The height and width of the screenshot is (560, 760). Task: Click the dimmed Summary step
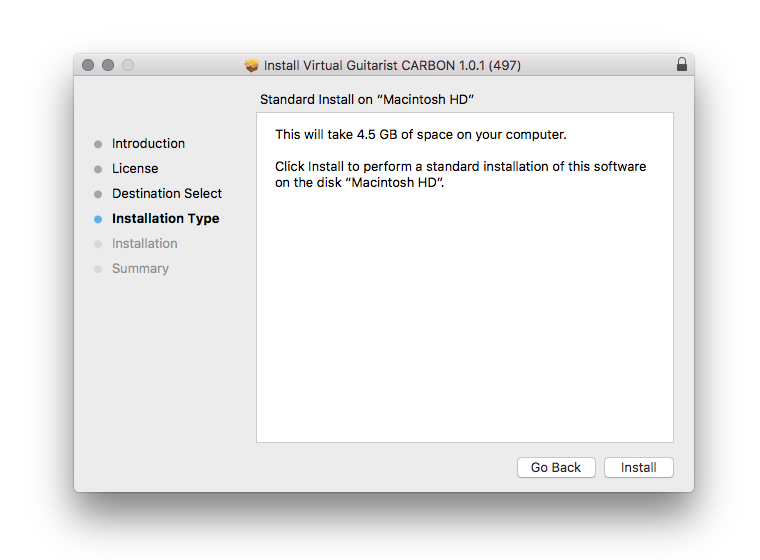click(140, 268)
